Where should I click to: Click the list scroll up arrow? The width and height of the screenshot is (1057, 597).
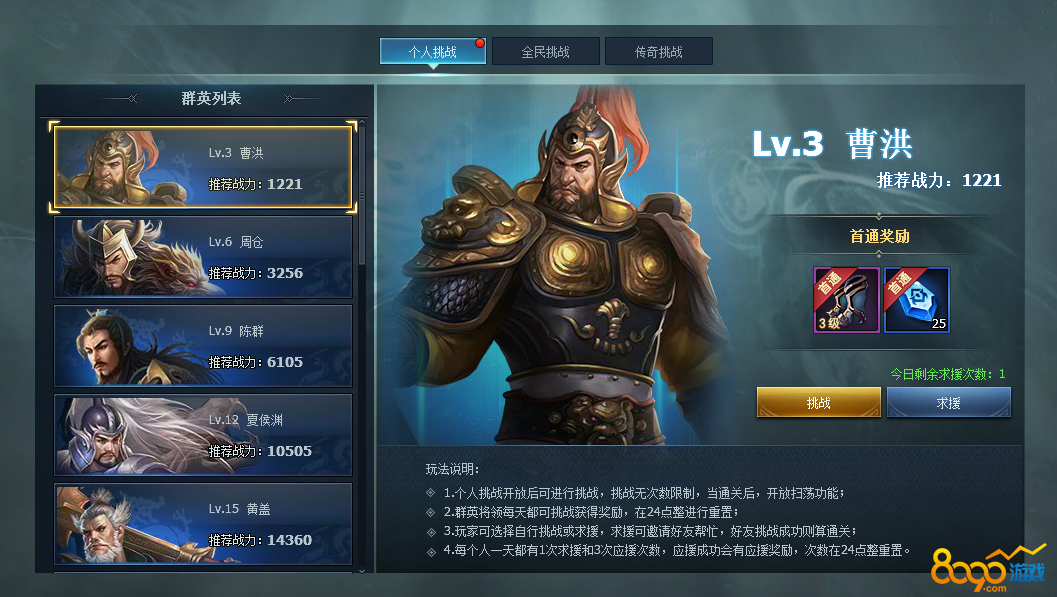coord(362,122)
